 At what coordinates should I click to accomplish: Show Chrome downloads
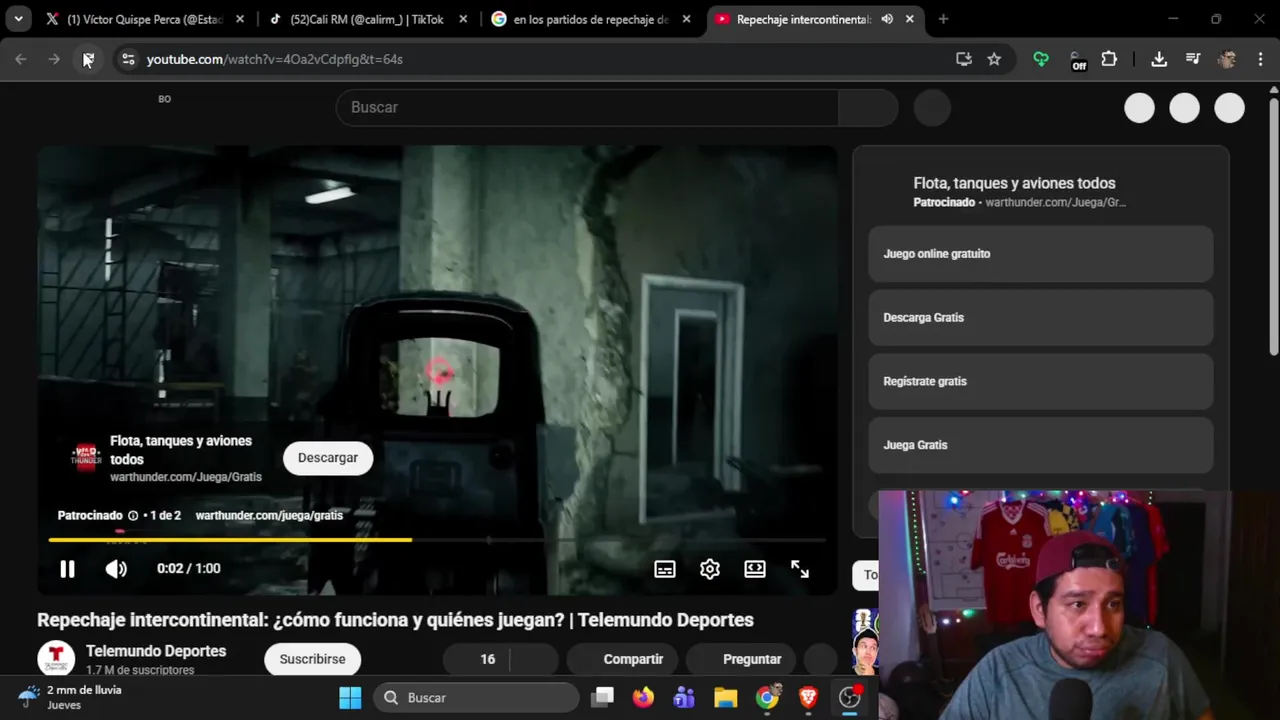click(x=1159, y=59)
